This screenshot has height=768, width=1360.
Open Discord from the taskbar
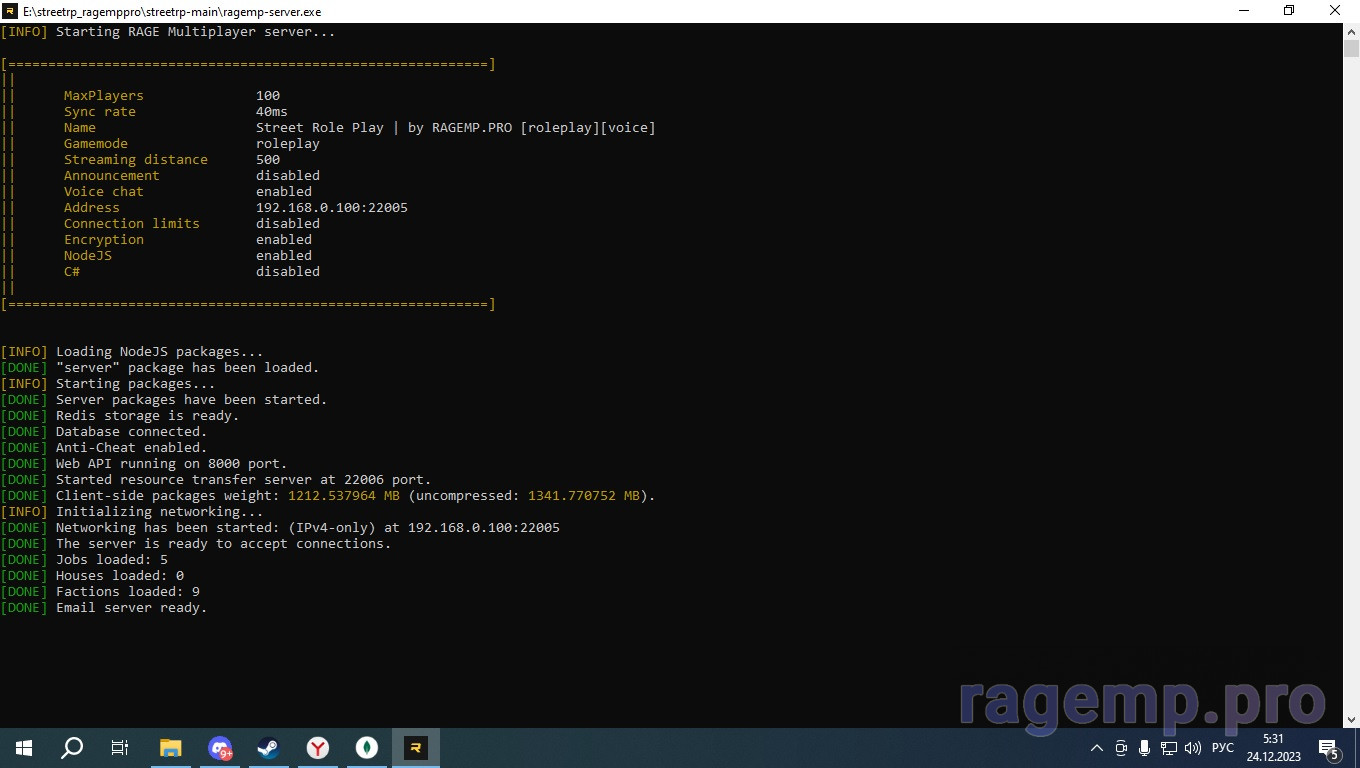[x=220, y=748]
